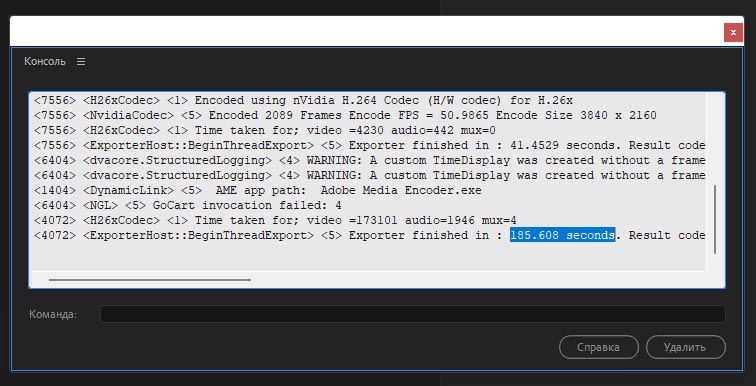Close the console window with X

733,33
